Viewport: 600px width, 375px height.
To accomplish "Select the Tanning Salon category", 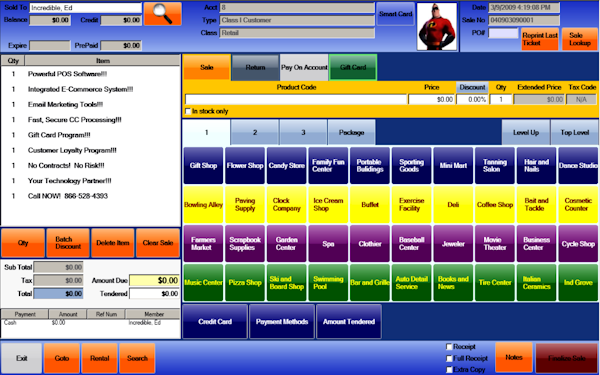I will (x=495, y=166).
